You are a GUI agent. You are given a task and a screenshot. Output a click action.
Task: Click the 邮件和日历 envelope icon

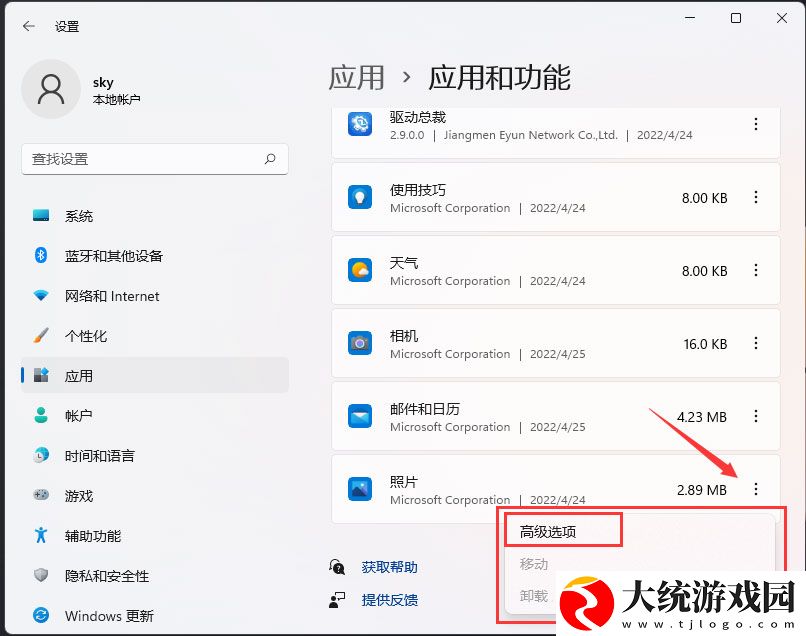click(360, 416)
